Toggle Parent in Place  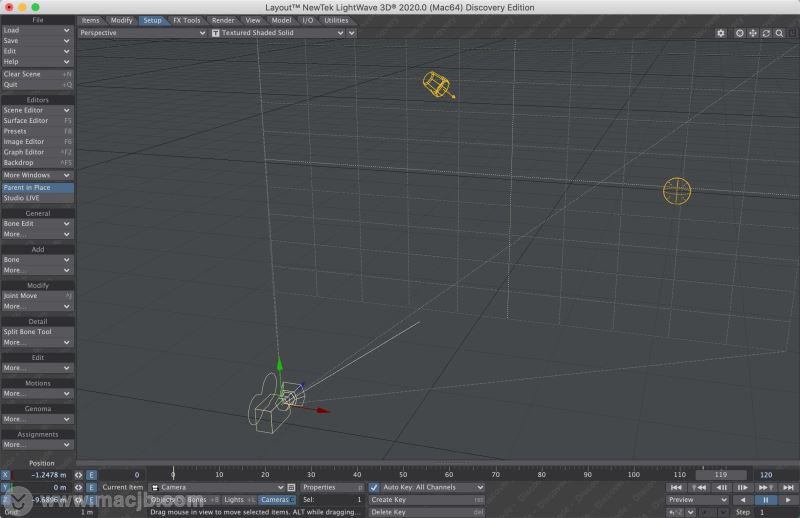coord(38,188)
